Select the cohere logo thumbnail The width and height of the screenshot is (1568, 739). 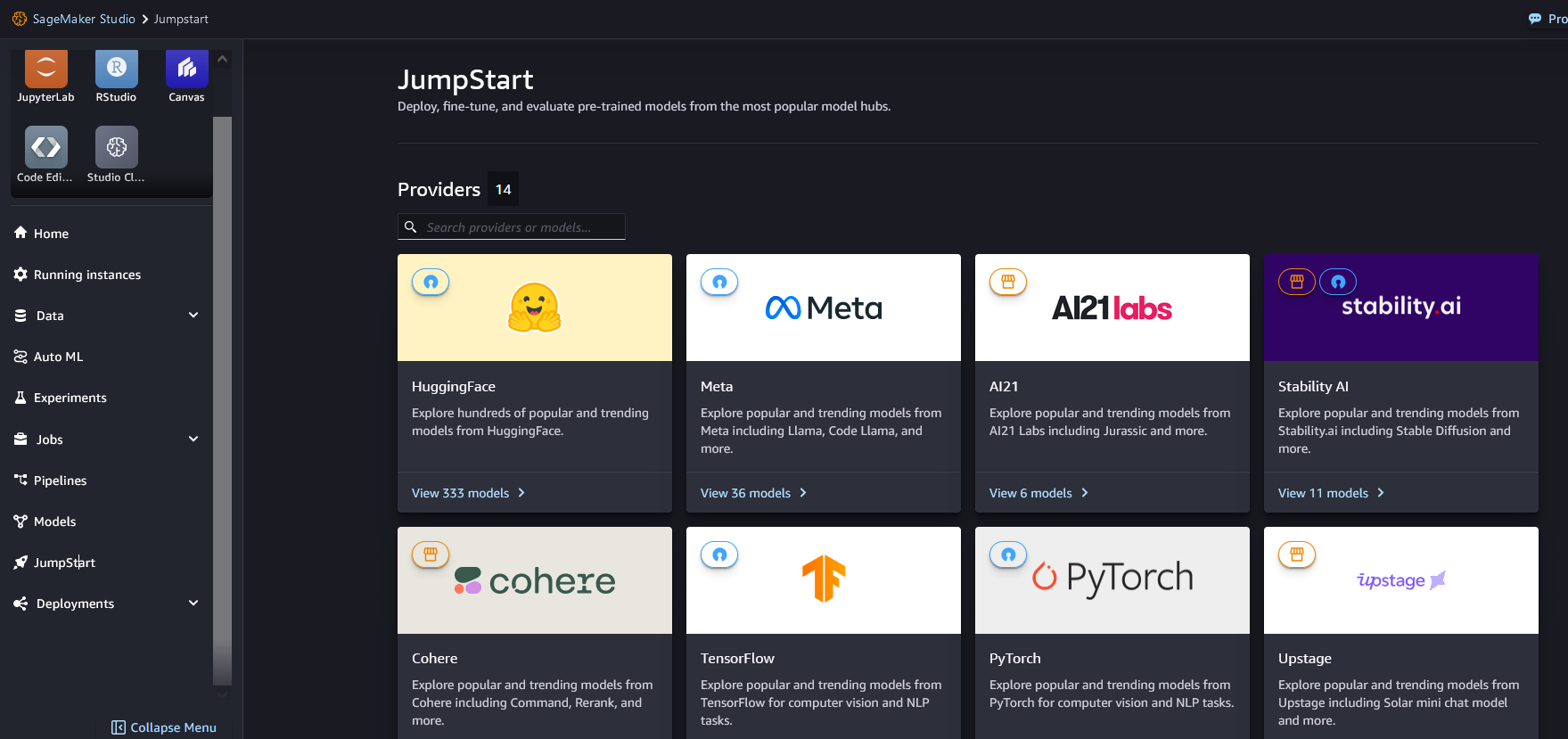point(535,580)
